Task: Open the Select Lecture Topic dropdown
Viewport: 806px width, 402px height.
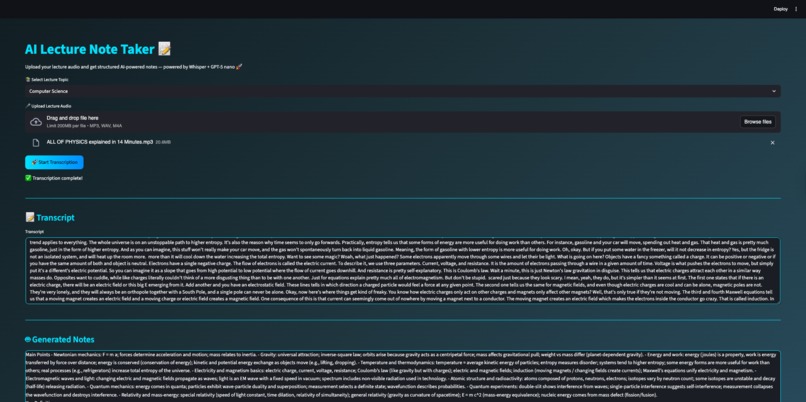Action: coord(402,91)
